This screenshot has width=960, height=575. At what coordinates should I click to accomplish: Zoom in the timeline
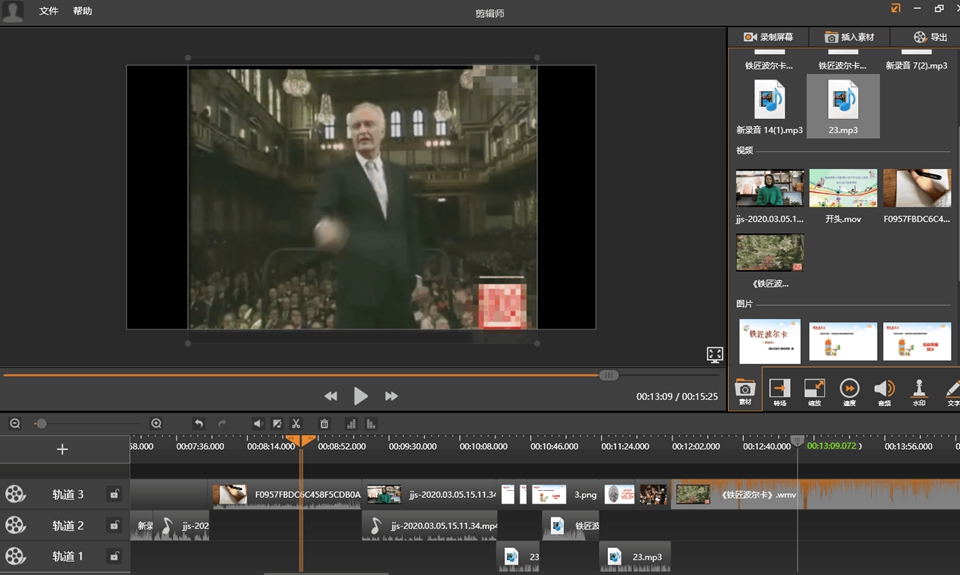point(156,423)
